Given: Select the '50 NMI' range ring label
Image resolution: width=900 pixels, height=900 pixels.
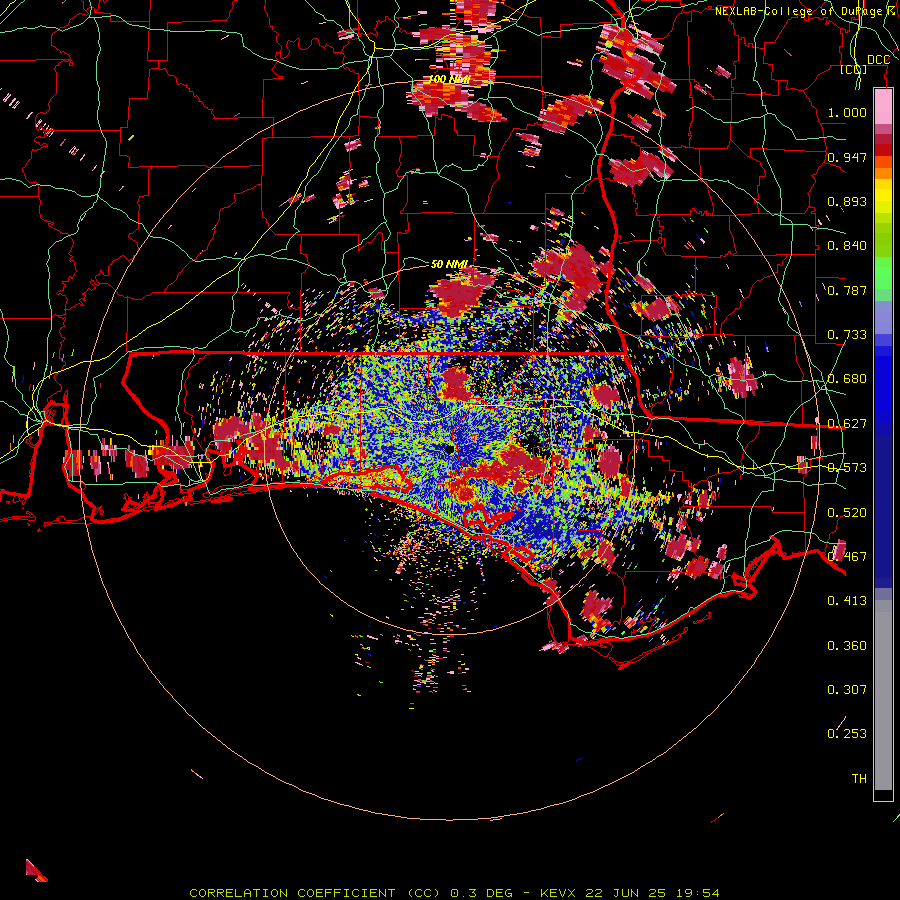Looking at the screenshot, I should [449, 264].
